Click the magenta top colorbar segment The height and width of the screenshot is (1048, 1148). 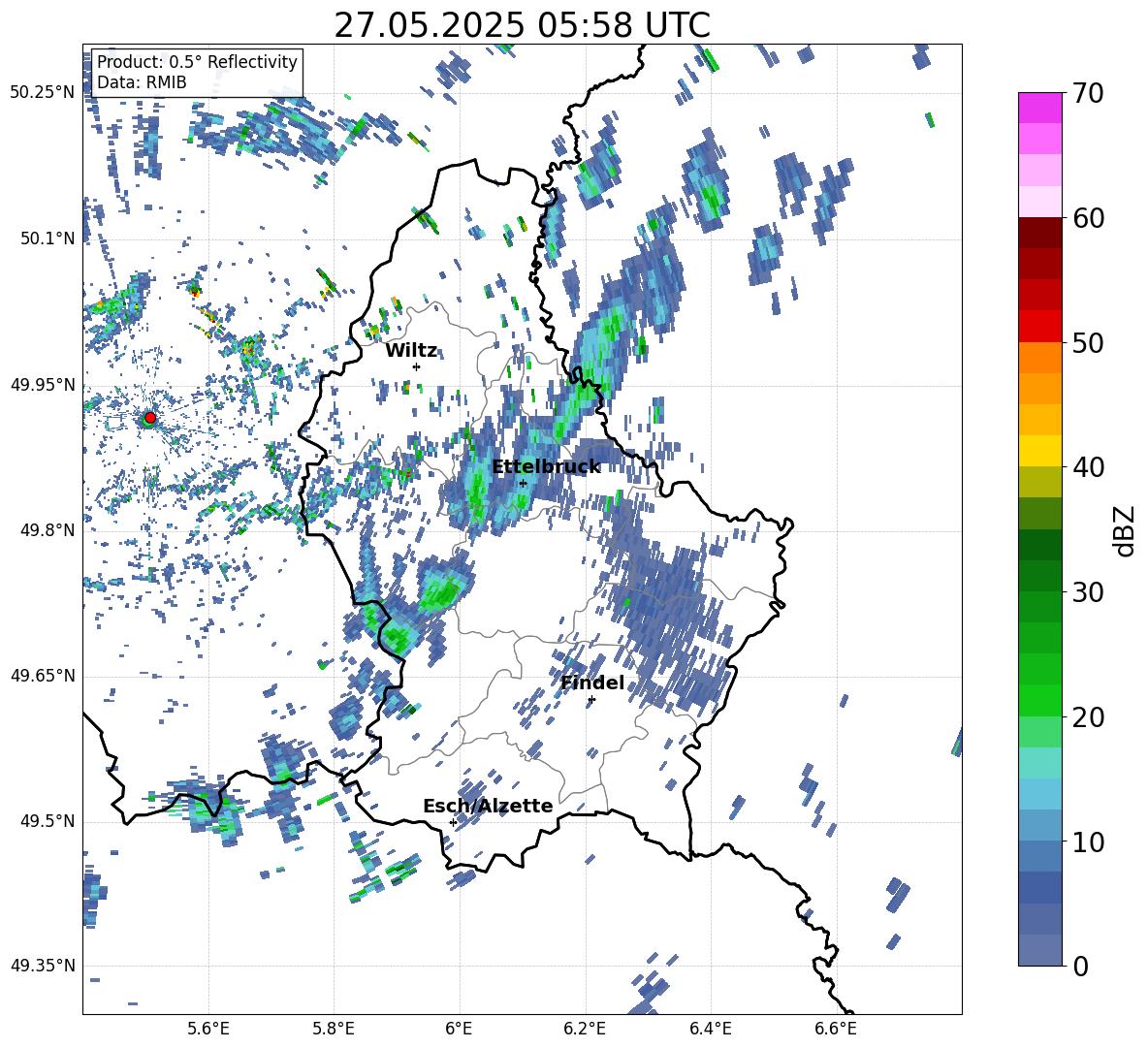tap(1039, 108)
